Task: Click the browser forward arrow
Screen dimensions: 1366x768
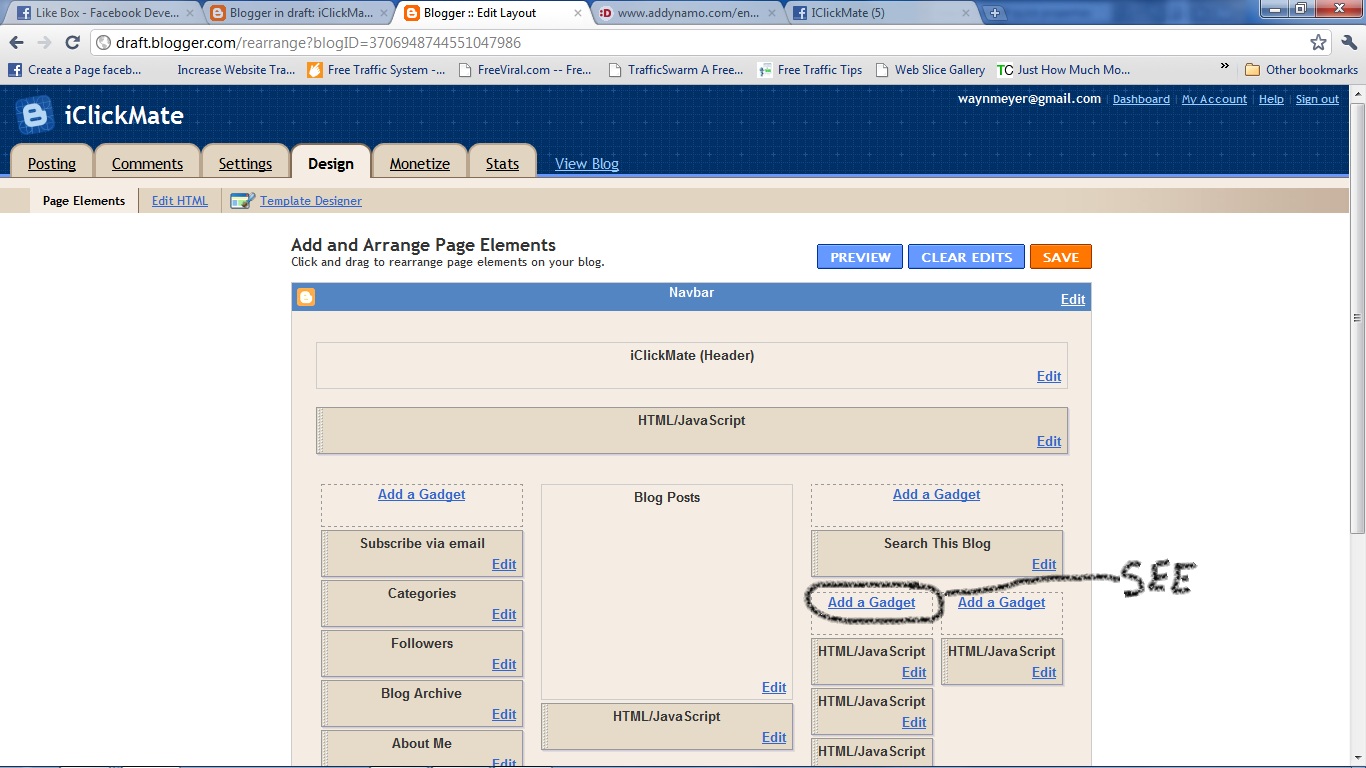Action: tap(44, 43)
